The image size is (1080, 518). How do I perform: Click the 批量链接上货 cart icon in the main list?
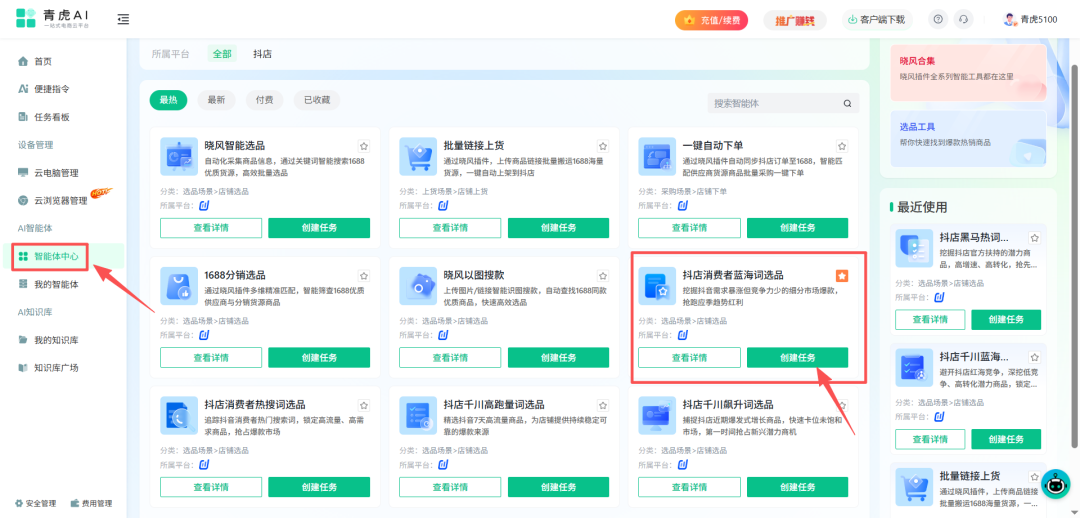[x=418, y=156]
